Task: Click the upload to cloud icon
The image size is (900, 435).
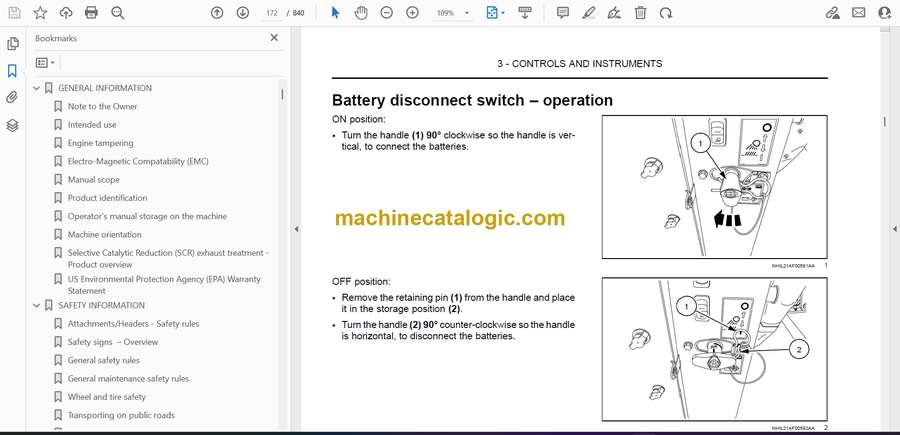Action: click(x=66, y=13)
